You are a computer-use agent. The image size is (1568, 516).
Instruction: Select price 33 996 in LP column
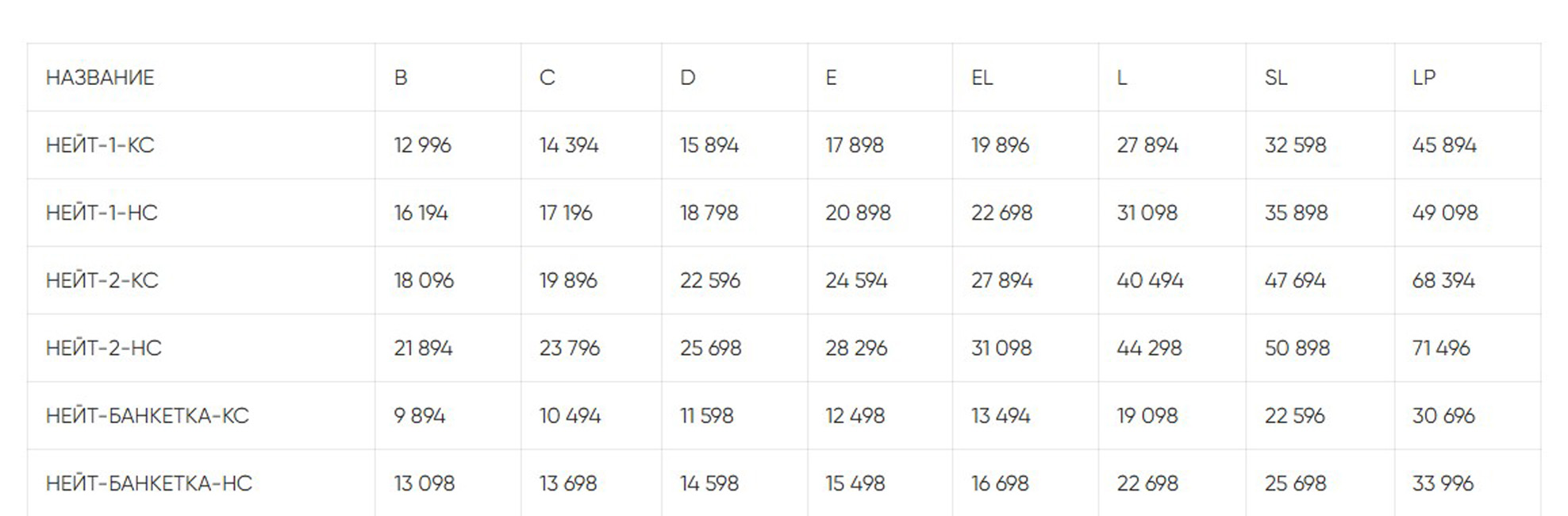1443,483
